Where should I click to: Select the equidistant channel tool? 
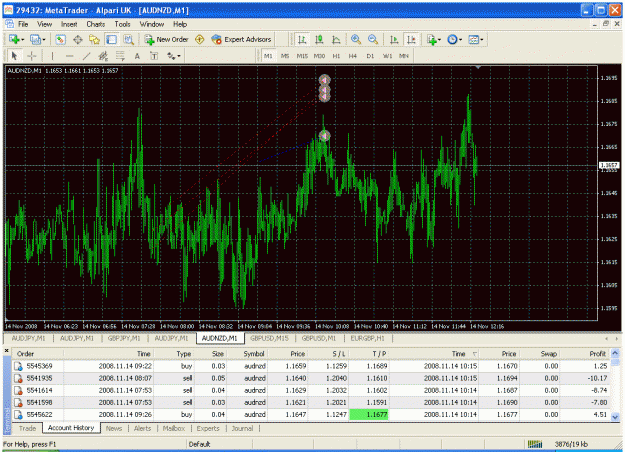(103, 56)
